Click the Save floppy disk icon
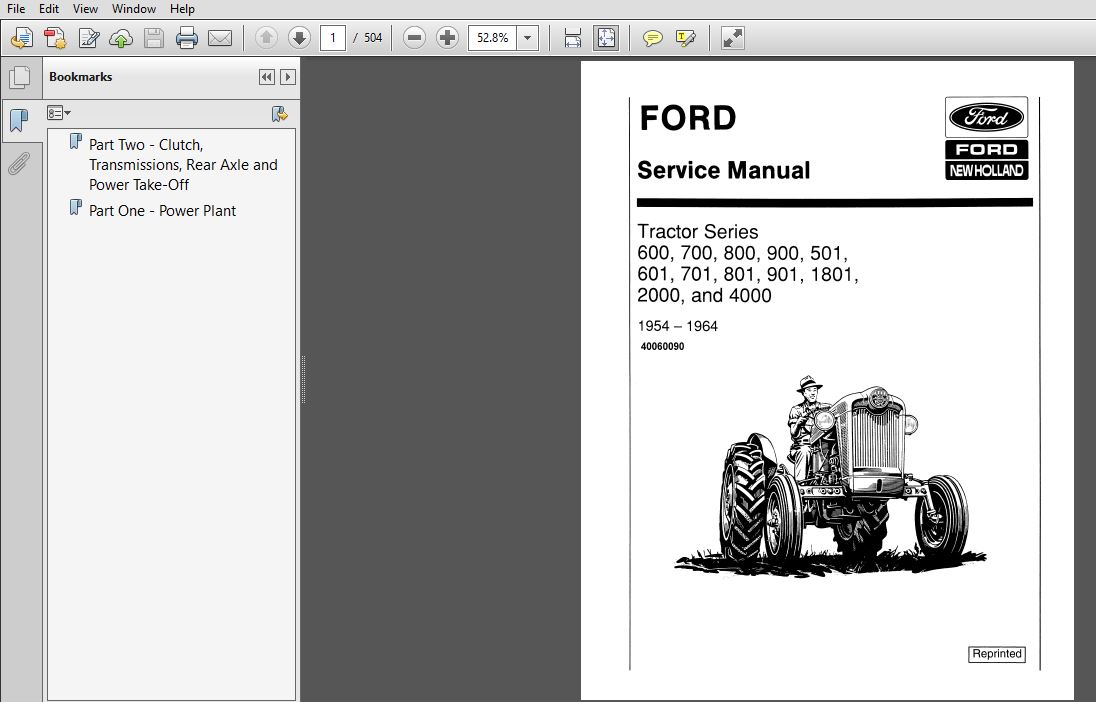Viewport: 1096px width, 702px height. coord(154,38)
